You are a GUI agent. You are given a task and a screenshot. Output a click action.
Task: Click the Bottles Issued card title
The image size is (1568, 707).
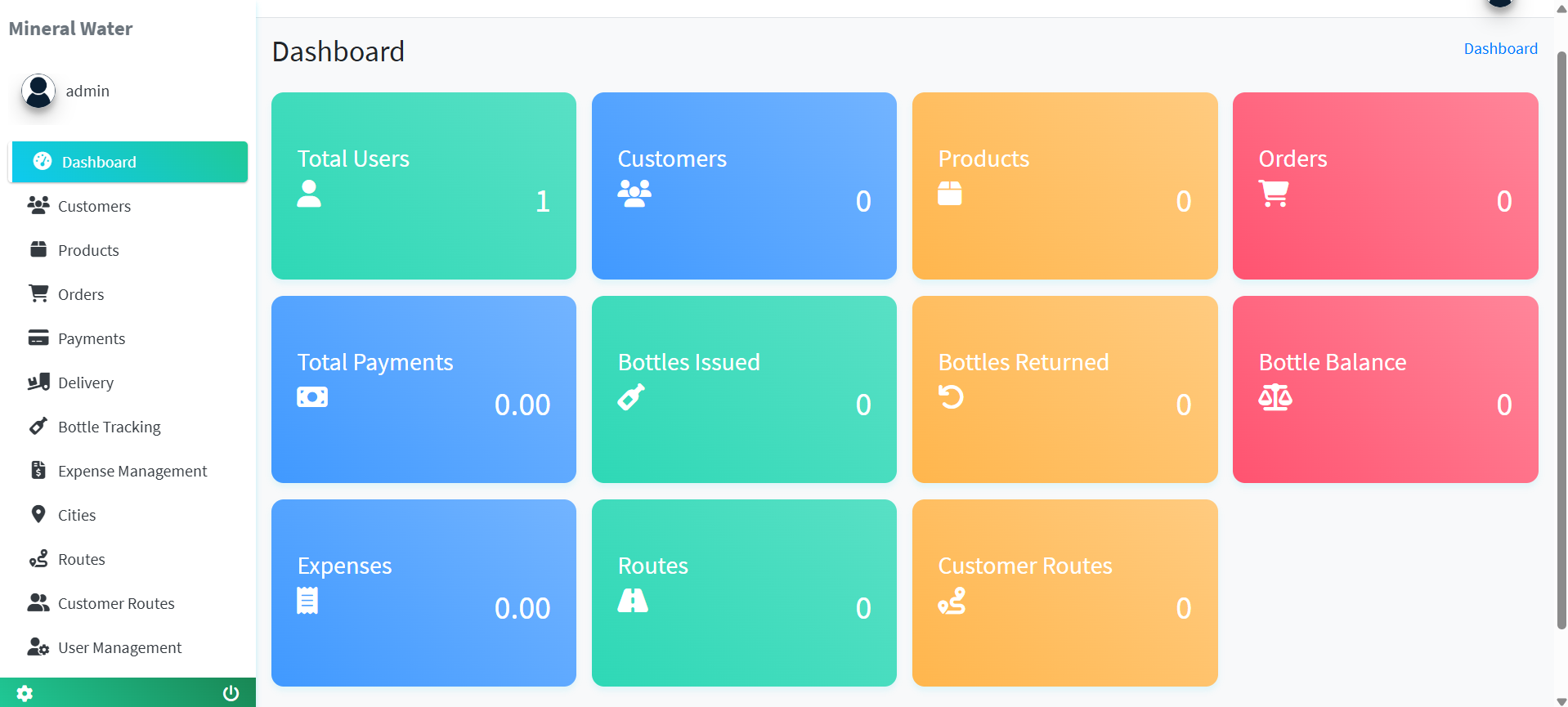(x=688, y=362)
